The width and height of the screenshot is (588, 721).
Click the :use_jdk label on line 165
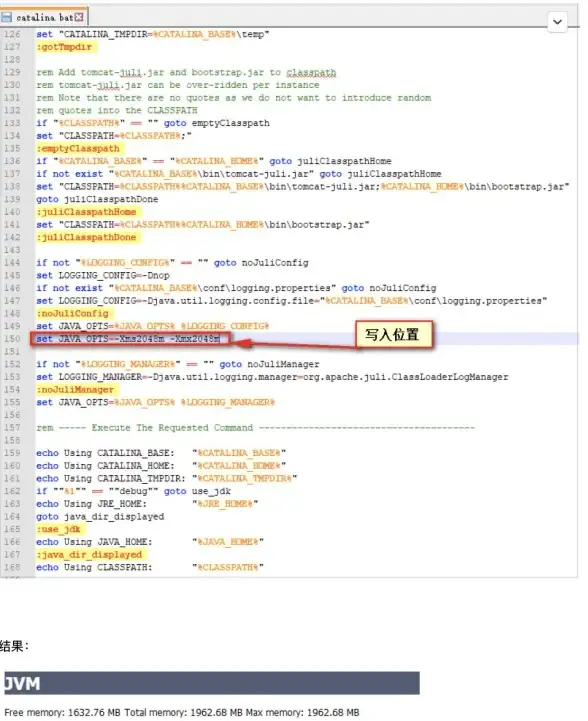point(58,529)
